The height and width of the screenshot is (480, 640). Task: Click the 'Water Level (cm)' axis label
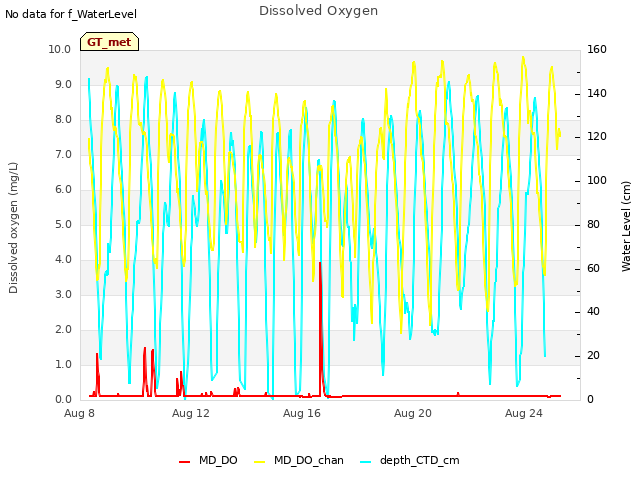626,227
